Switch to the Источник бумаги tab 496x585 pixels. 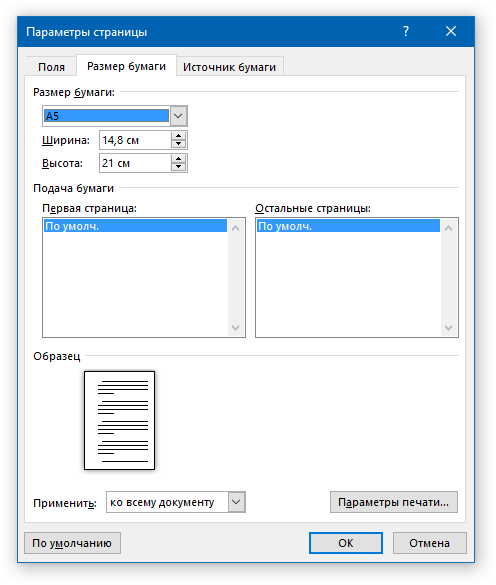tap(230, 67)
